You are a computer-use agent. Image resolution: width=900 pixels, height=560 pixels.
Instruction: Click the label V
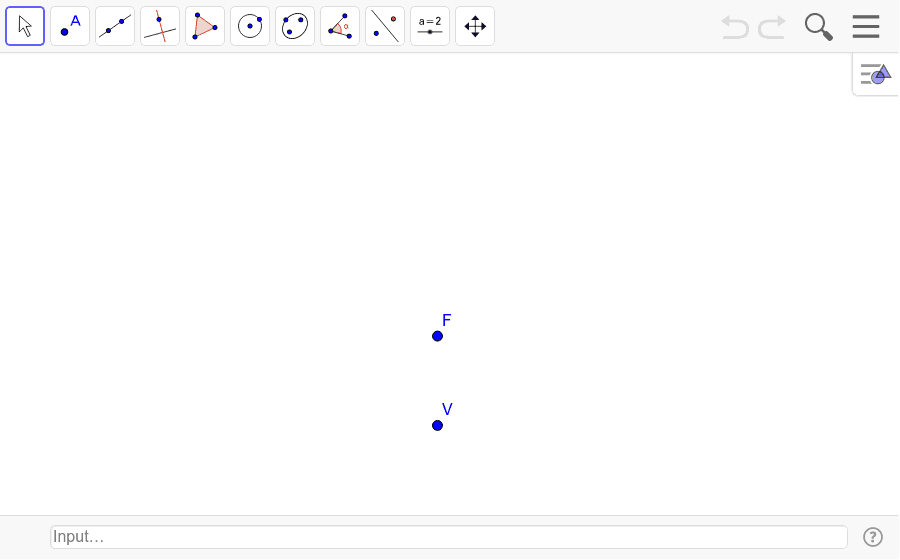[x=447, y=409]
